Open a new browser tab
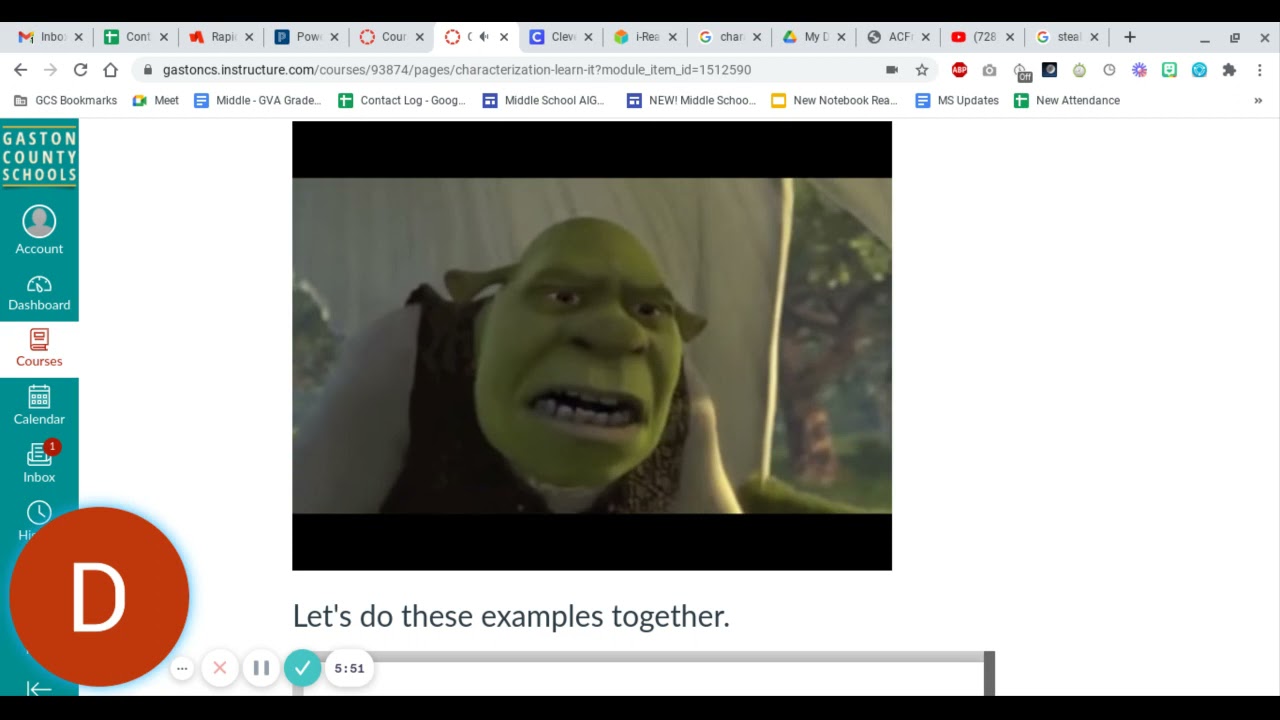This screenshot has height=720, width=1280. pyautogui.click(x=1130, y=37)
